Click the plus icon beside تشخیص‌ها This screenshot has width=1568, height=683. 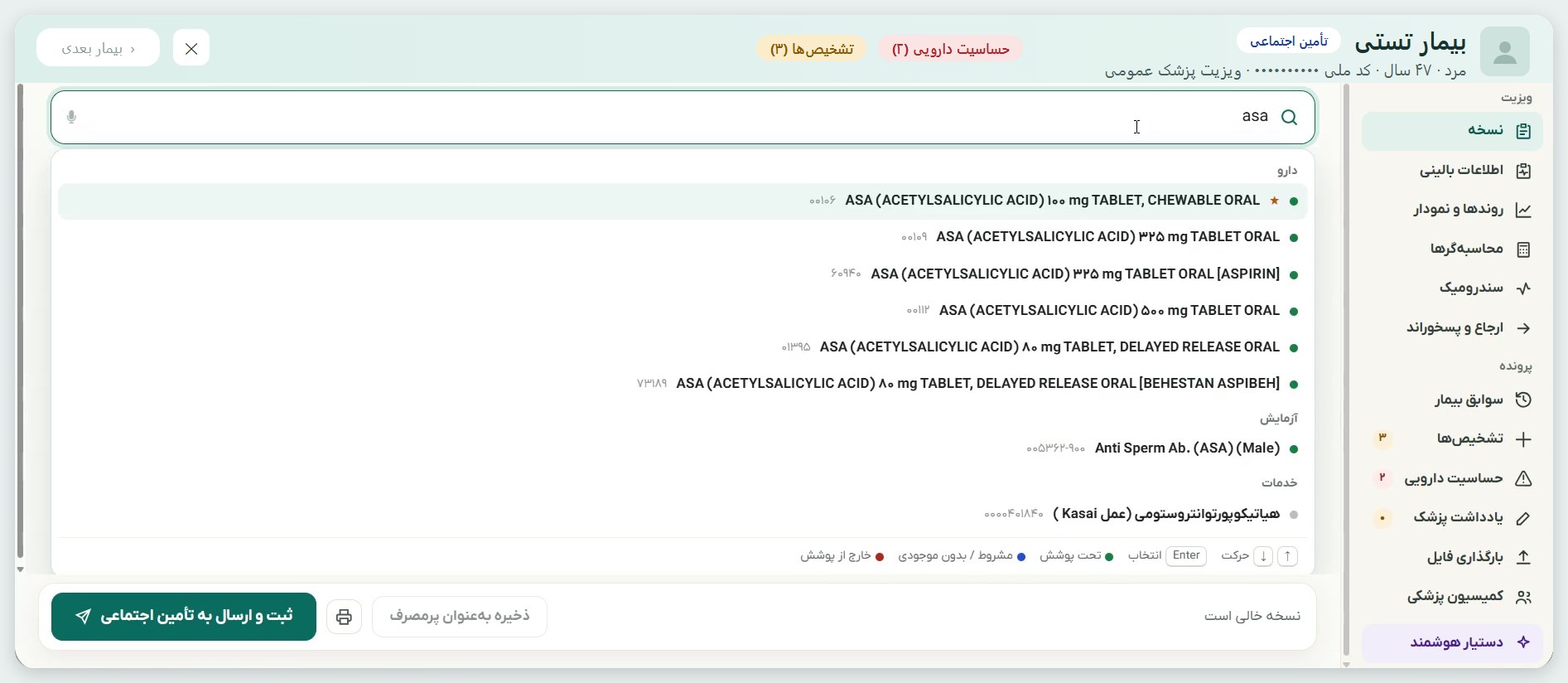1523,439
